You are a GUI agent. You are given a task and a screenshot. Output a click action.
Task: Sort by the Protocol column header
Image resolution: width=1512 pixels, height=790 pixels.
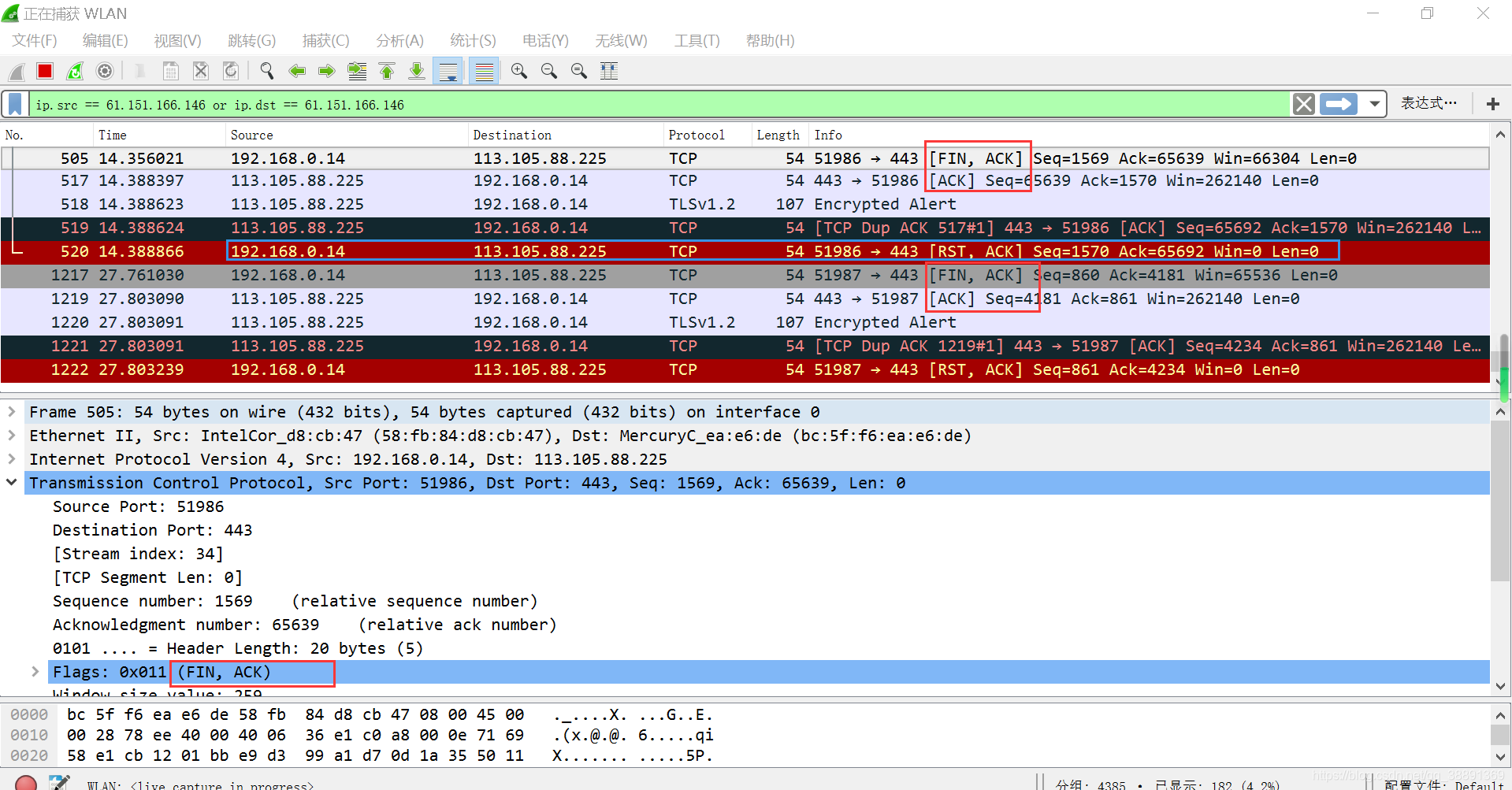[708, 135]
